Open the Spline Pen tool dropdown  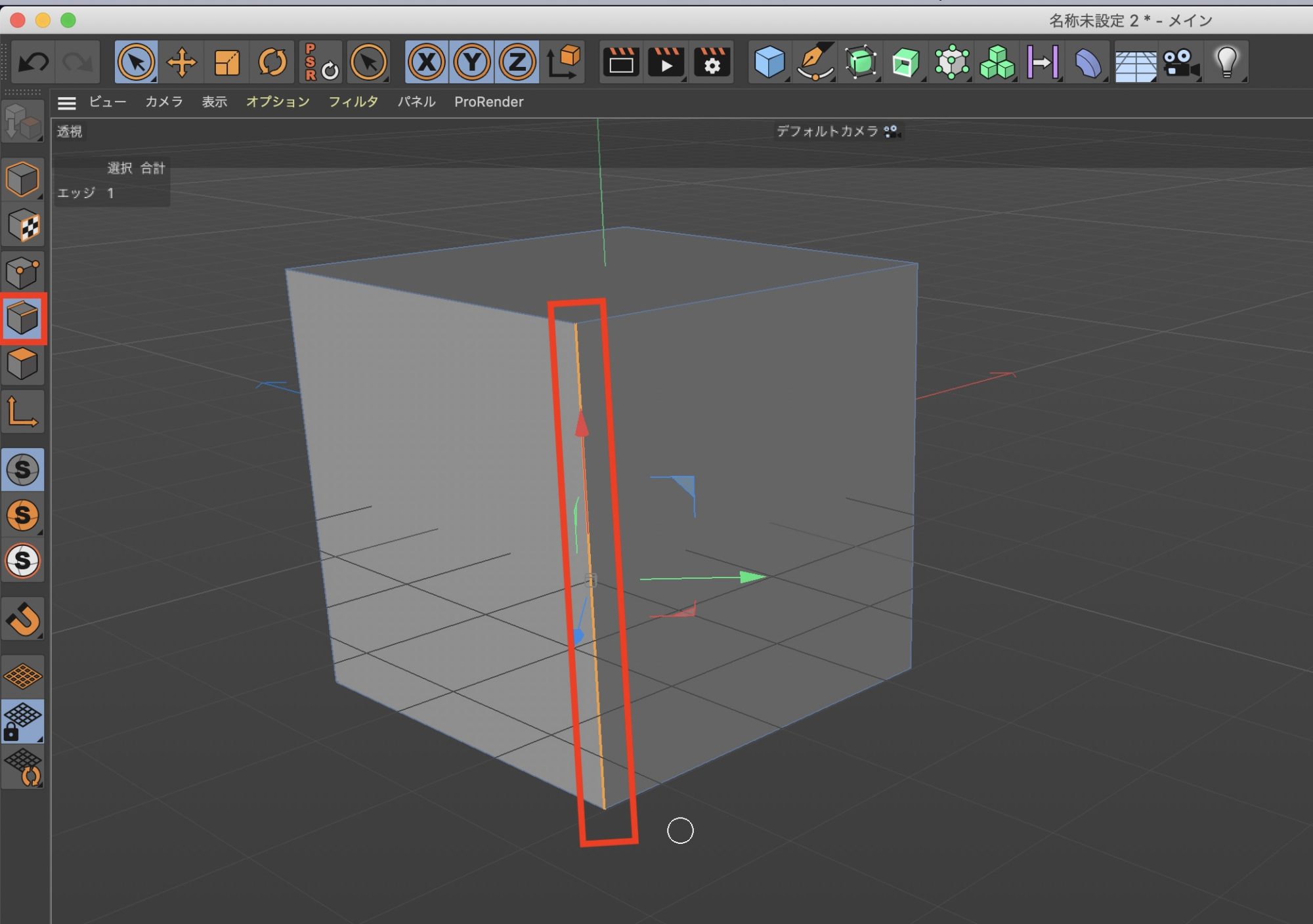(815, 63)
